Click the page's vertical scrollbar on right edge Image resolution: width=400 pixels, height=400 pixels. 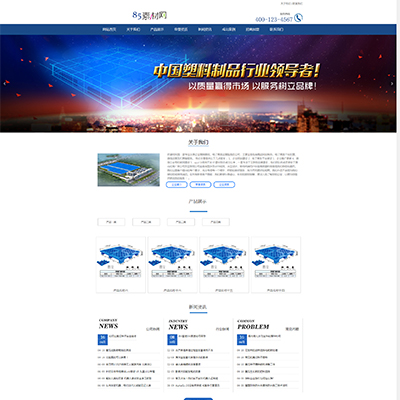pyautogui.click(x=398, y=200)
